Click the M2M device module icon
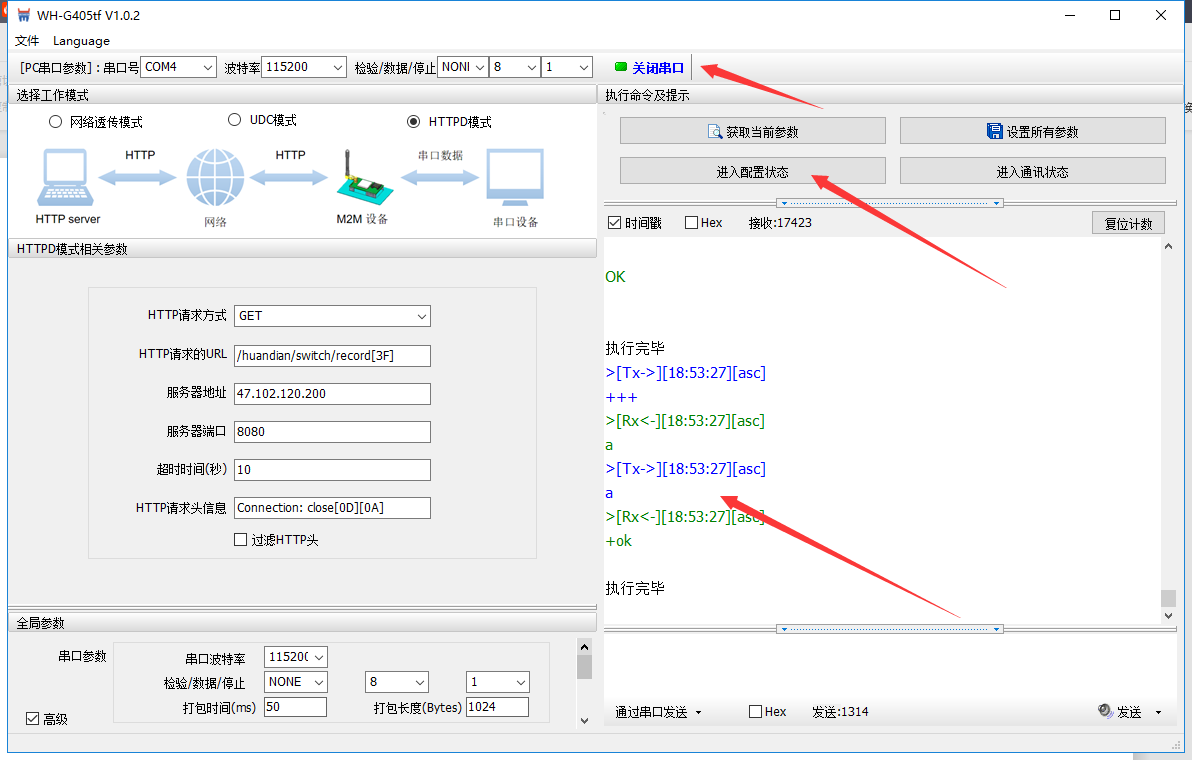The image size is (1192, 760). [x=358, y=180]
